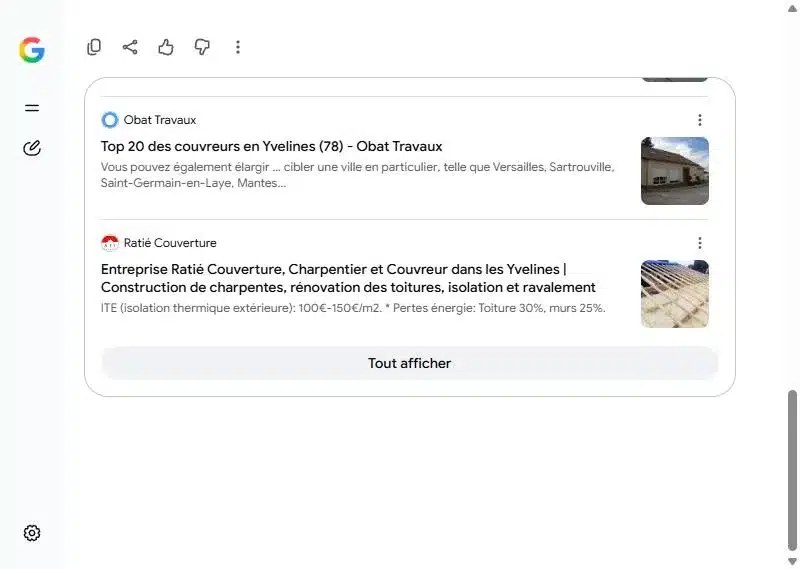Click the scrollbar down arrow
Screen dimensions: 800x569
pos(792,561)
